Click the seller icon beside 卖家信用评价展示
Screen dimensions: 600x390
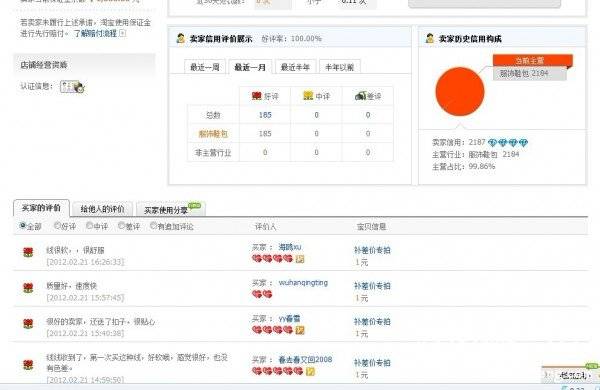click(x=181, y=38)
